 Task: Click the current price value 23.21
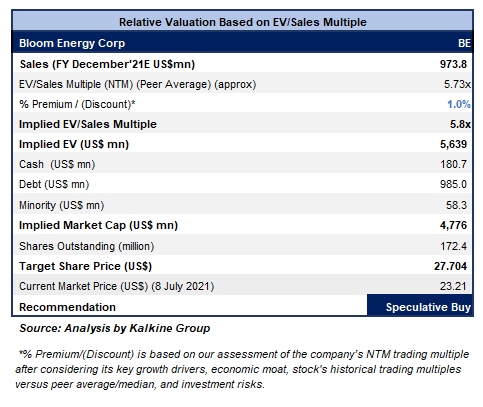point(453,286)
